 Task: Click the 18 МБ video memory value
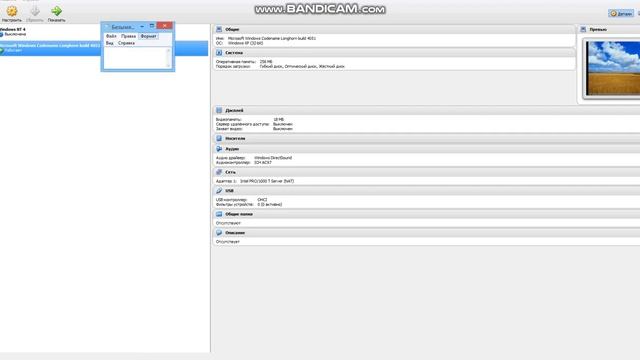coord(278,120)
